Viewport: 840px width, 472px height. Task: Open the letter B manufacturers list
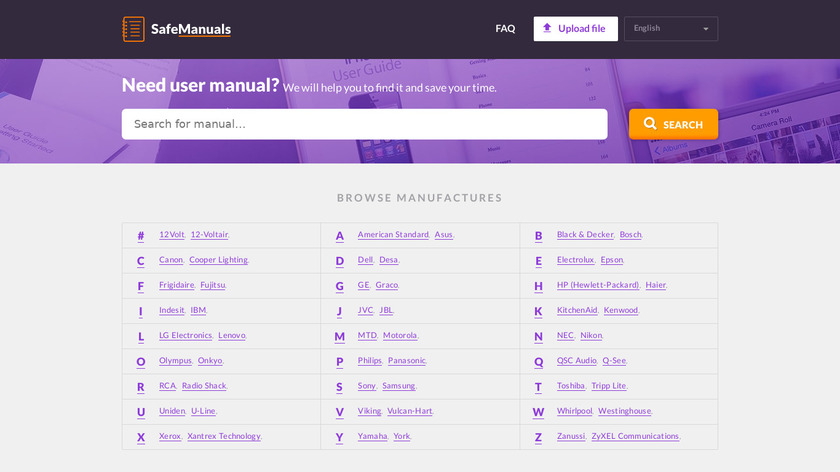point(538,236)
